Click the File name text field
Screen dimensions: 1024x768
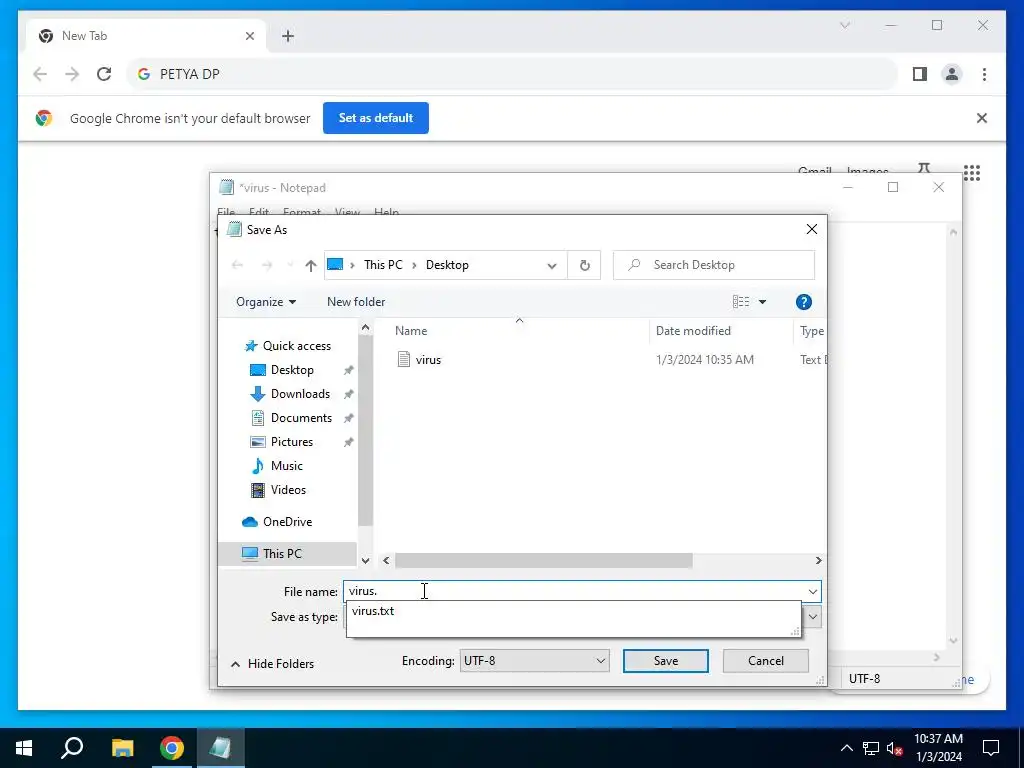pos(575,591)
